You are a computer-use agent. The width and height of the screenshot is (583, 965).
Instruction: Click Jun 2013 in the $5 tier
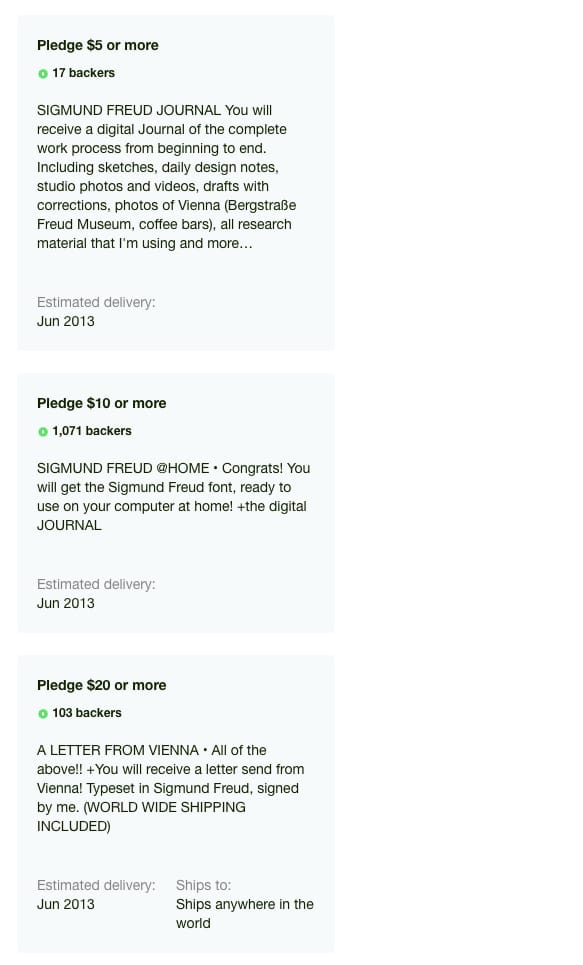click(x=66, y=321)
